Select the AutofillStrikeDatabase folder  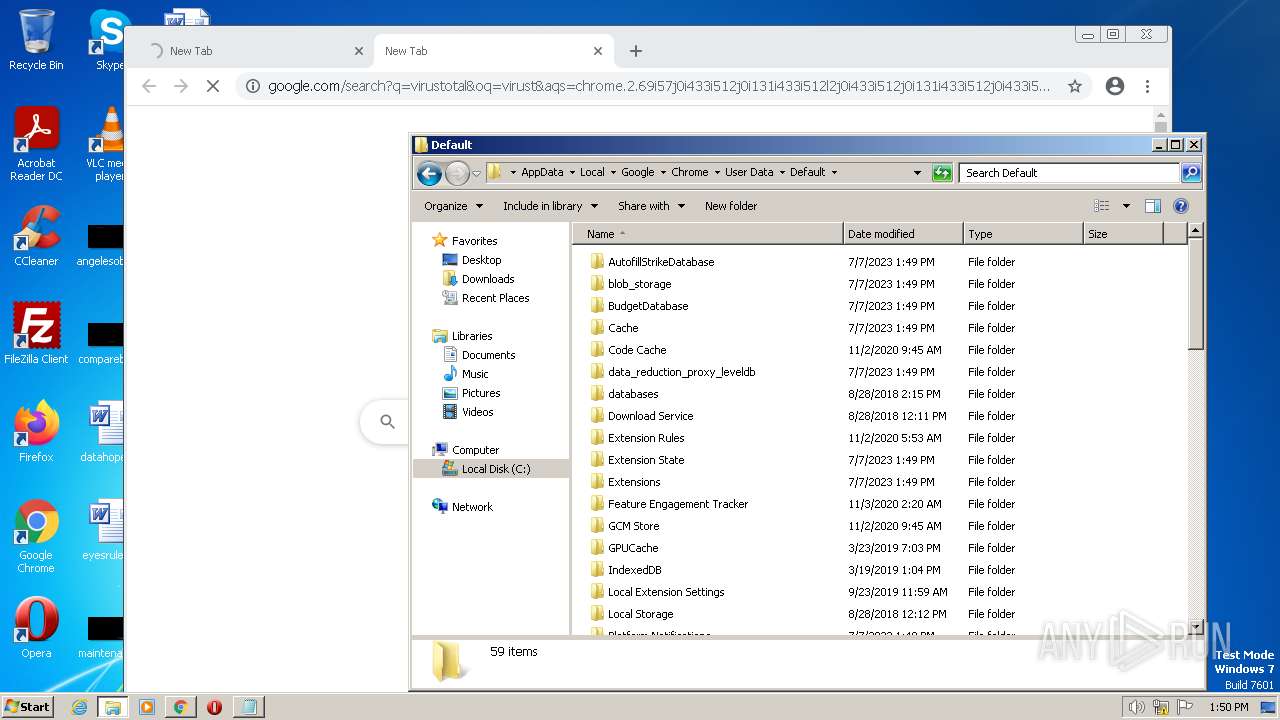[661, 262]
